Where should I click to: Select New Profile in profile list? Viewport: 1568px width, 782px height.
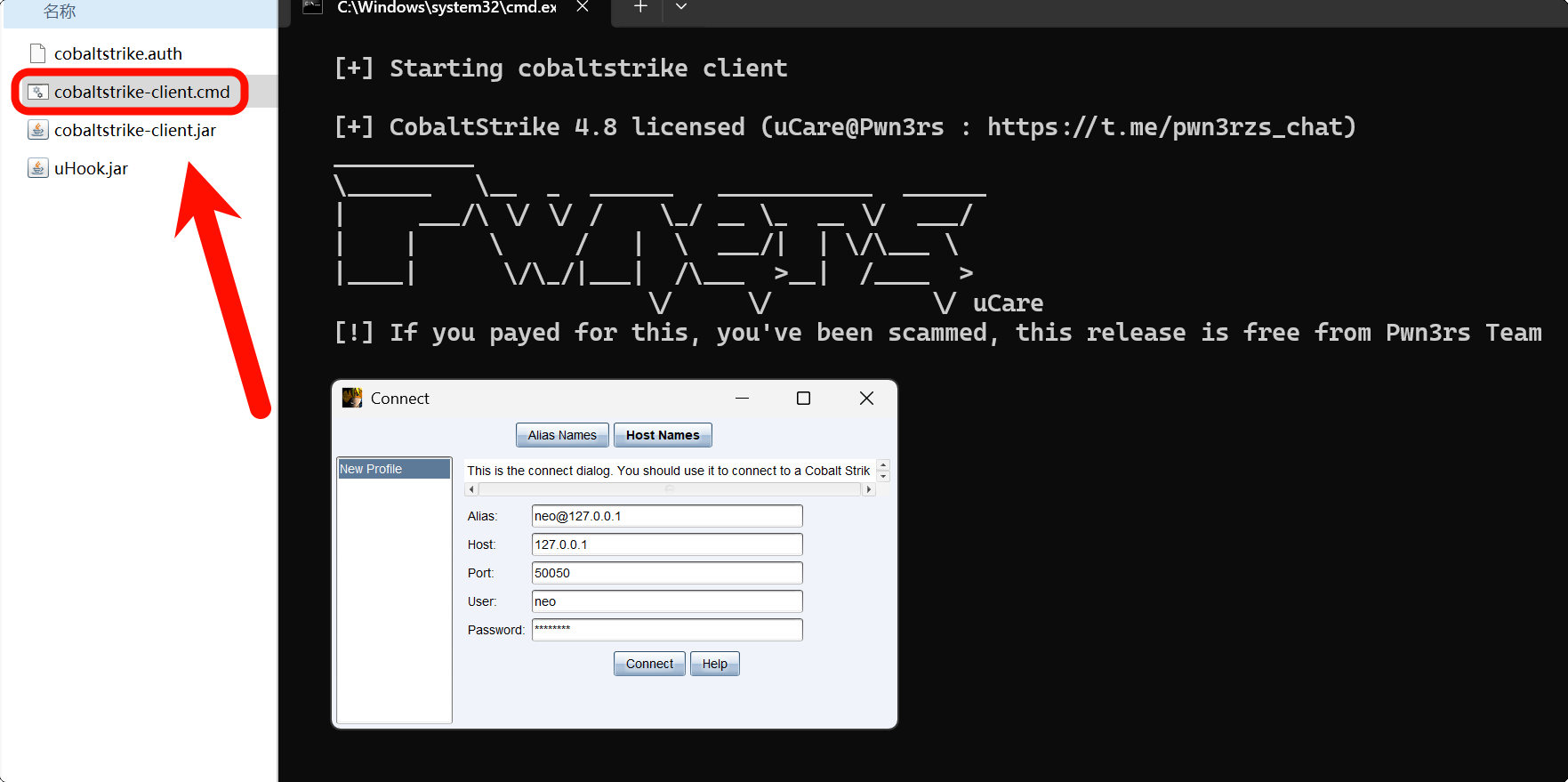(393, 469)
